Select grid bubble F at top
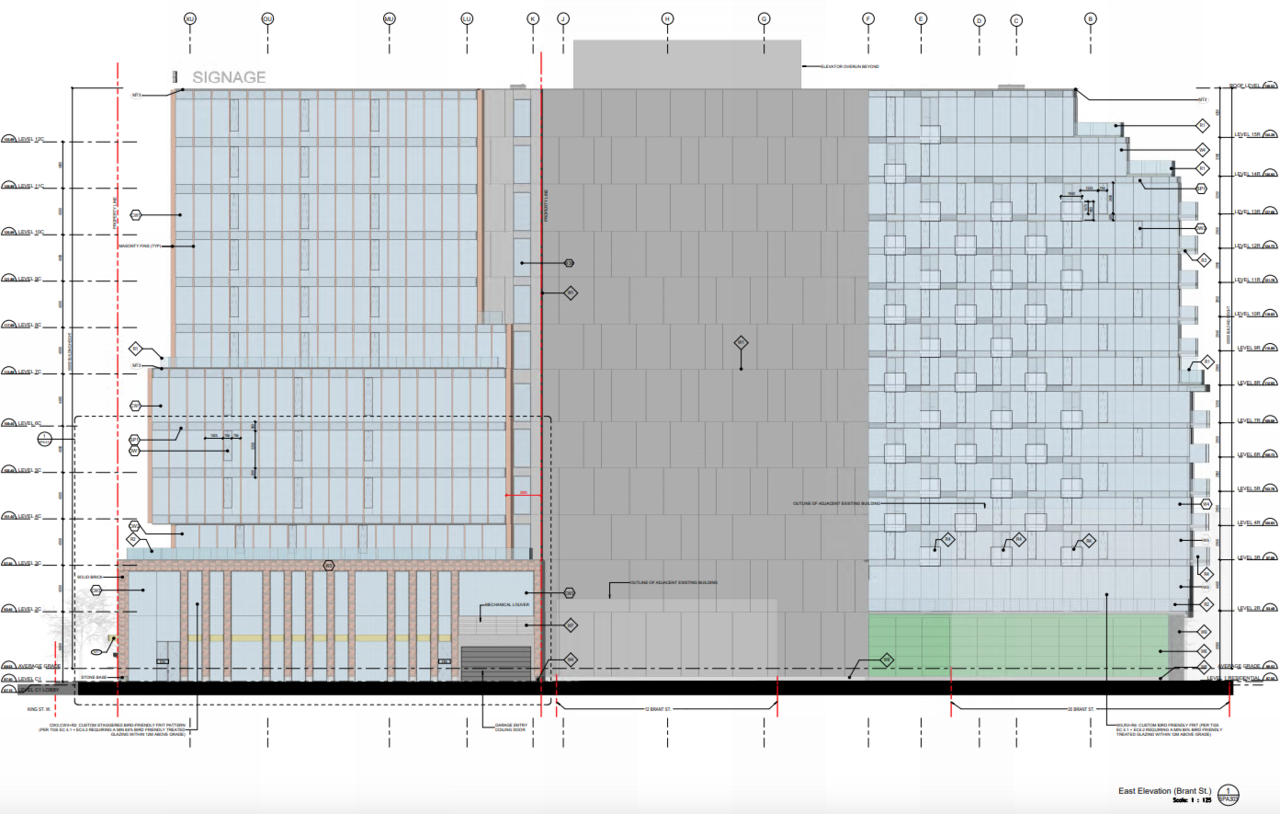The height and width of the screenshot is (814, 1280). pyautogui.click(x=868, y=19)
